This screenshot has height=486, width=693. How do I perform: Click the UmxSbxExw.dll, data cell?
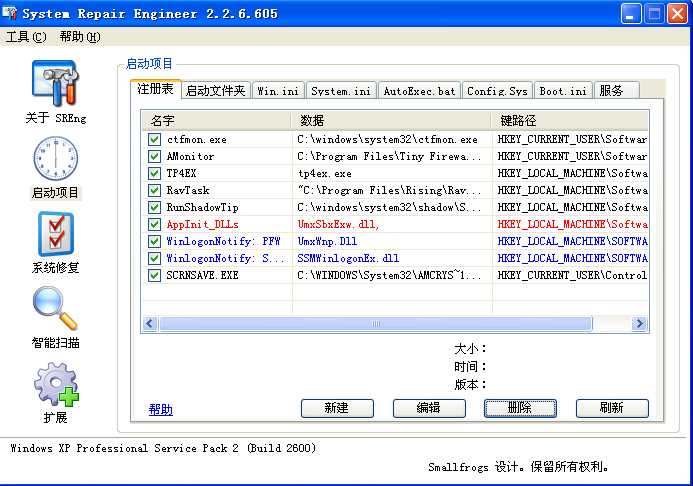(338, 224)
